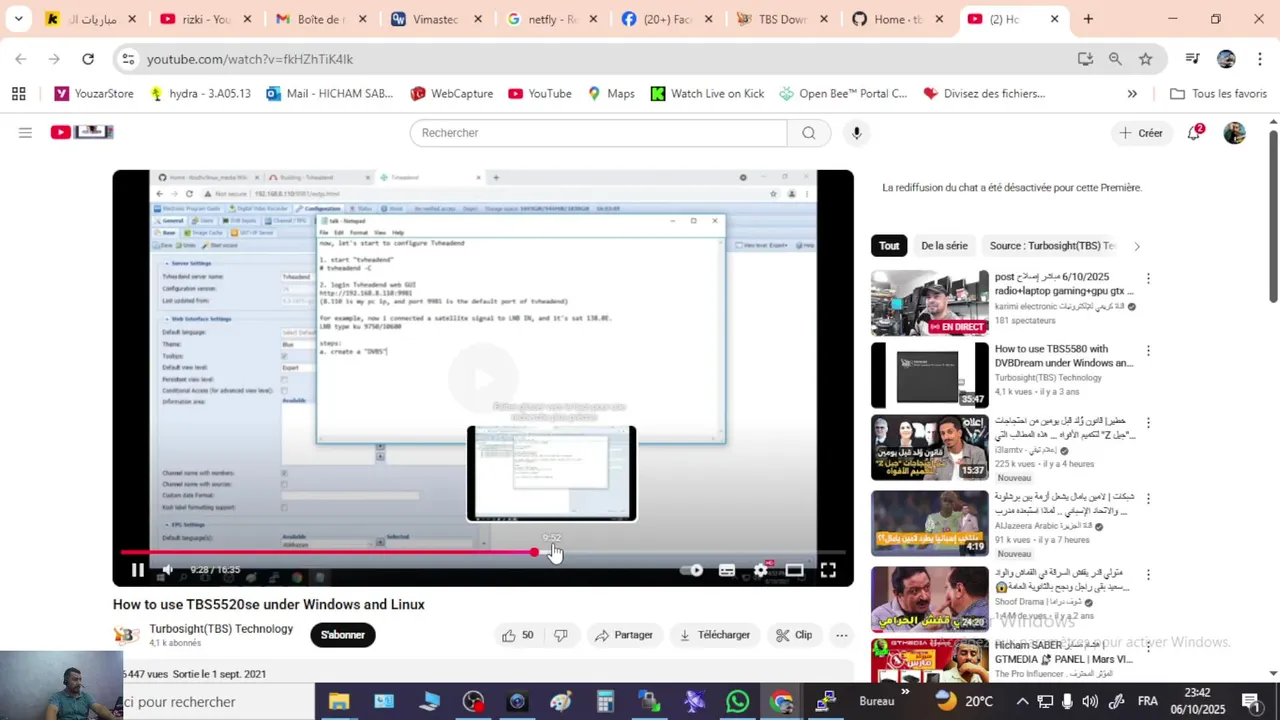Pause the video playback
Image resolution: width=1280 pixels, height=720 pixels.
(x=138, y=570)
